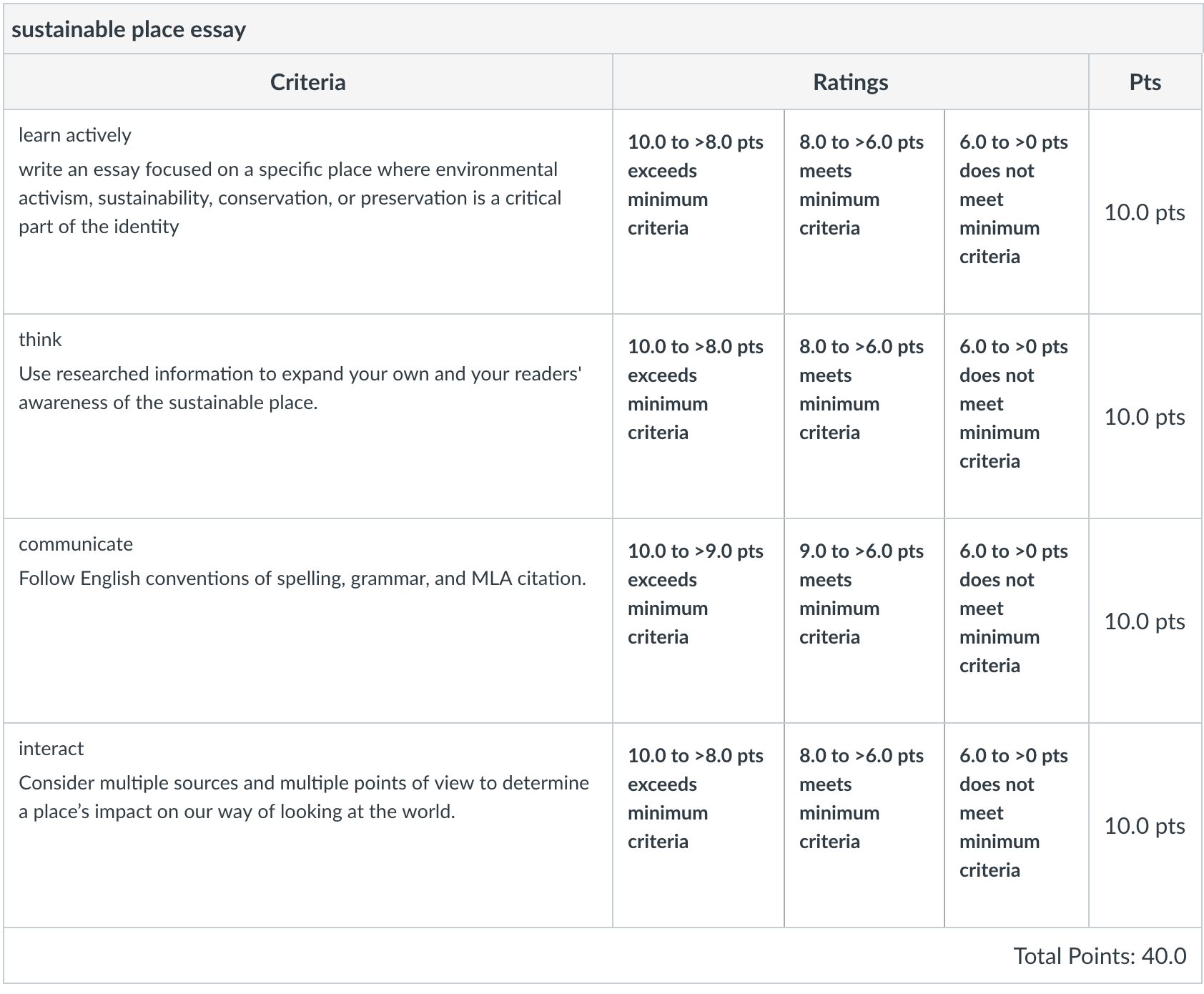
Task: Choose 'think' 10.0 to >8.0 pts rating
Action: coord(699,416)
